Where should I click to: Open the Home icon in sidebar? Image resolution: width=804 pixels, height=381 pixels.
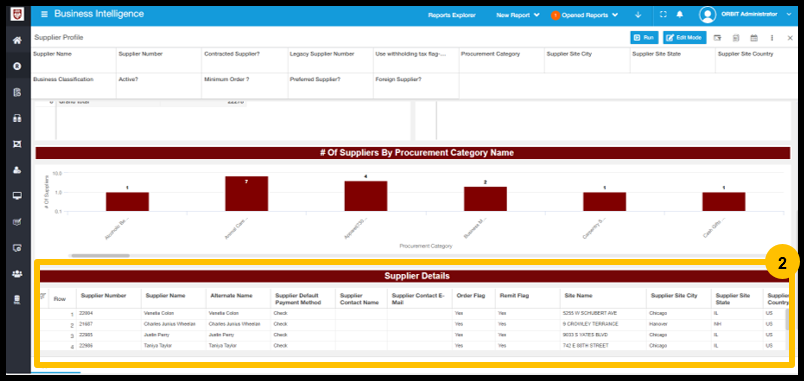point(17,41)
